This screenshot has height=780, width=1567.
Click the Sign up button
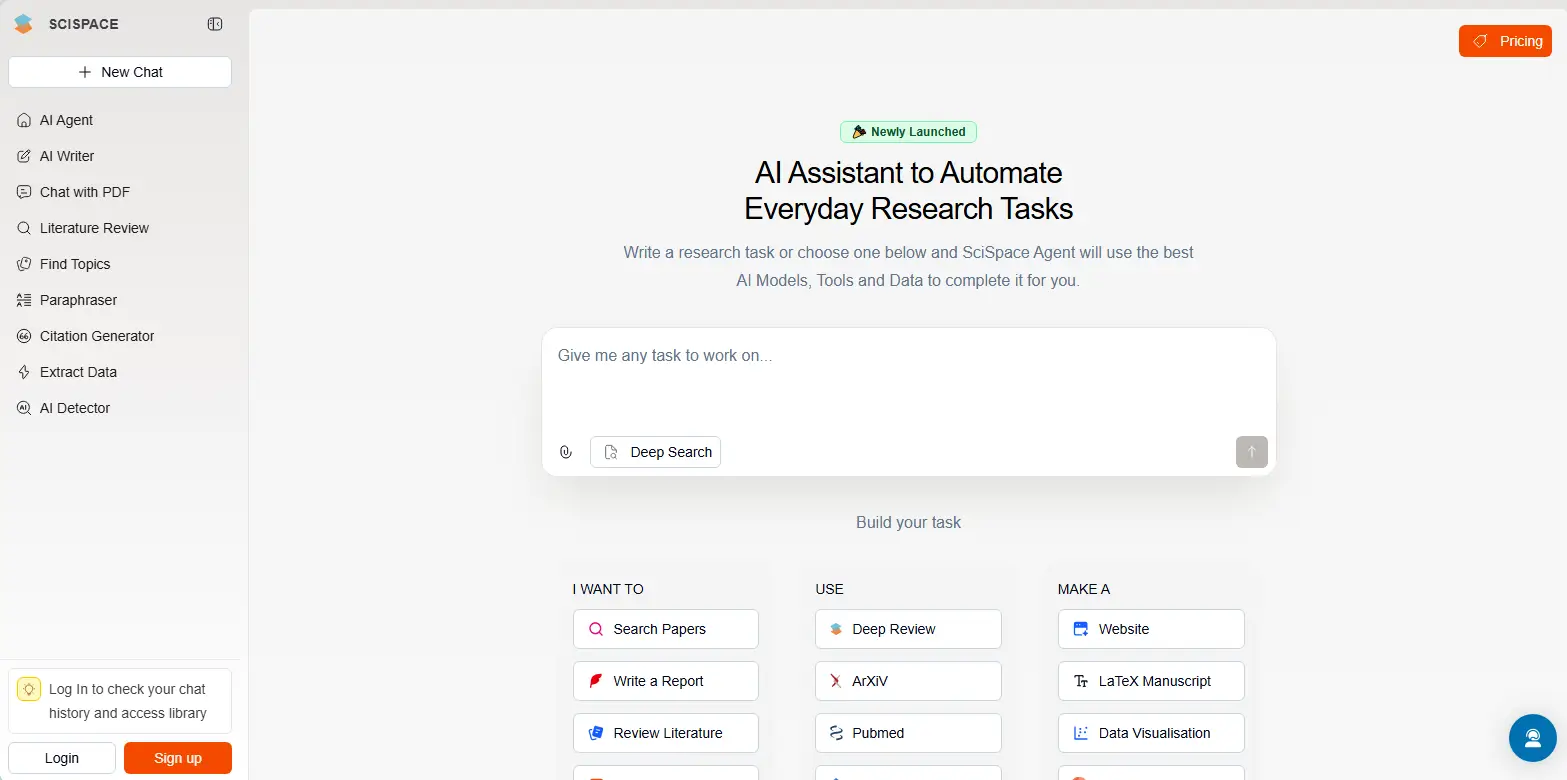pyautogui.click(x=178, y=758)
